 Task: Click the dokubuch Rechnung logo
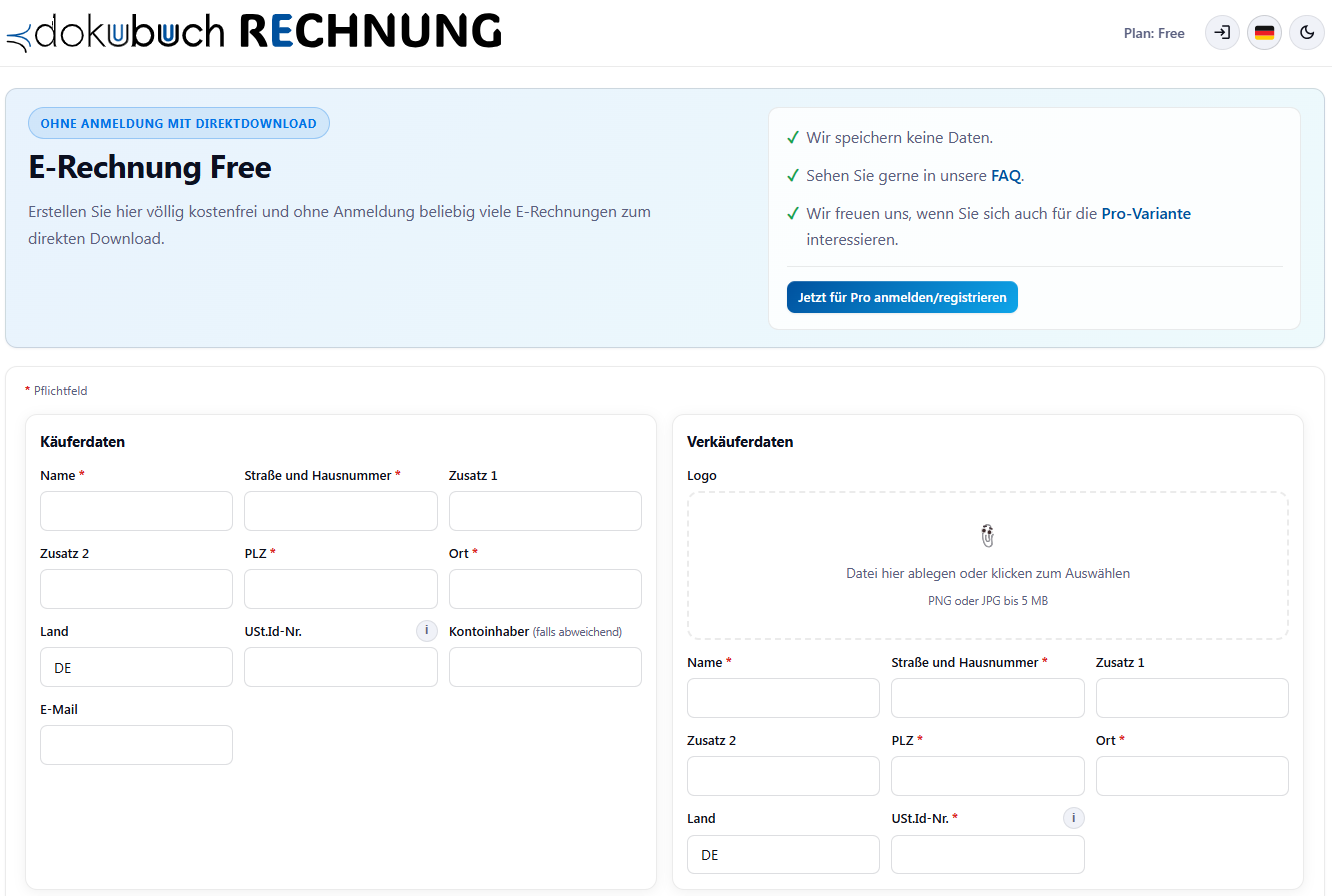point(254,33)
